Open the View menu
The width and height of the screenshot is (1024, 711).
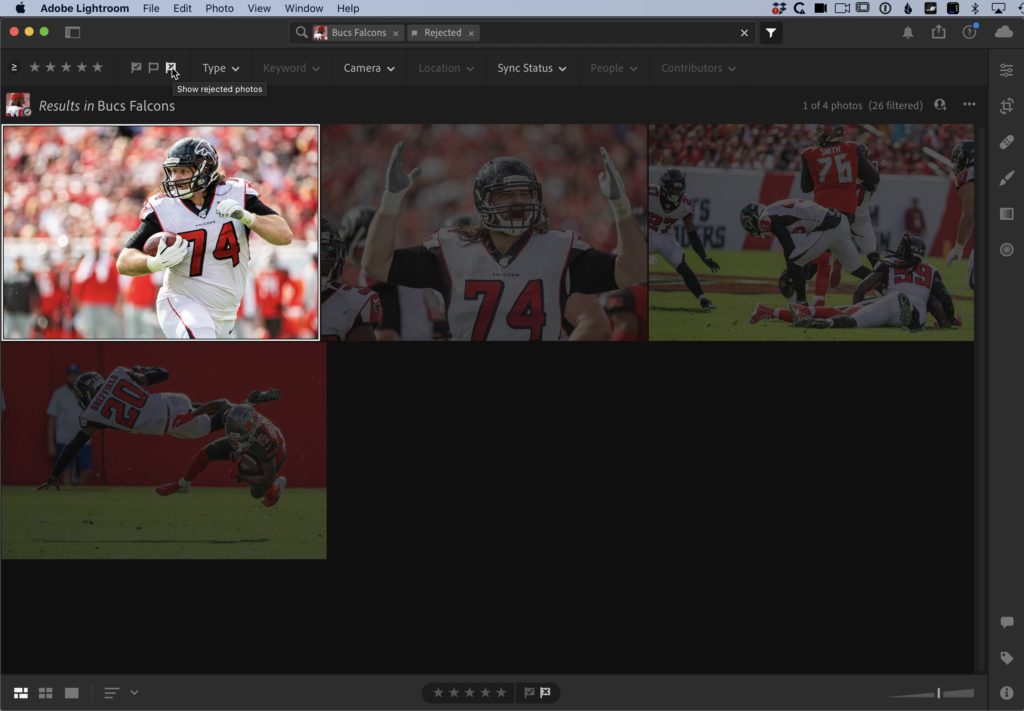pyautogui.click(x=259, y=8)
